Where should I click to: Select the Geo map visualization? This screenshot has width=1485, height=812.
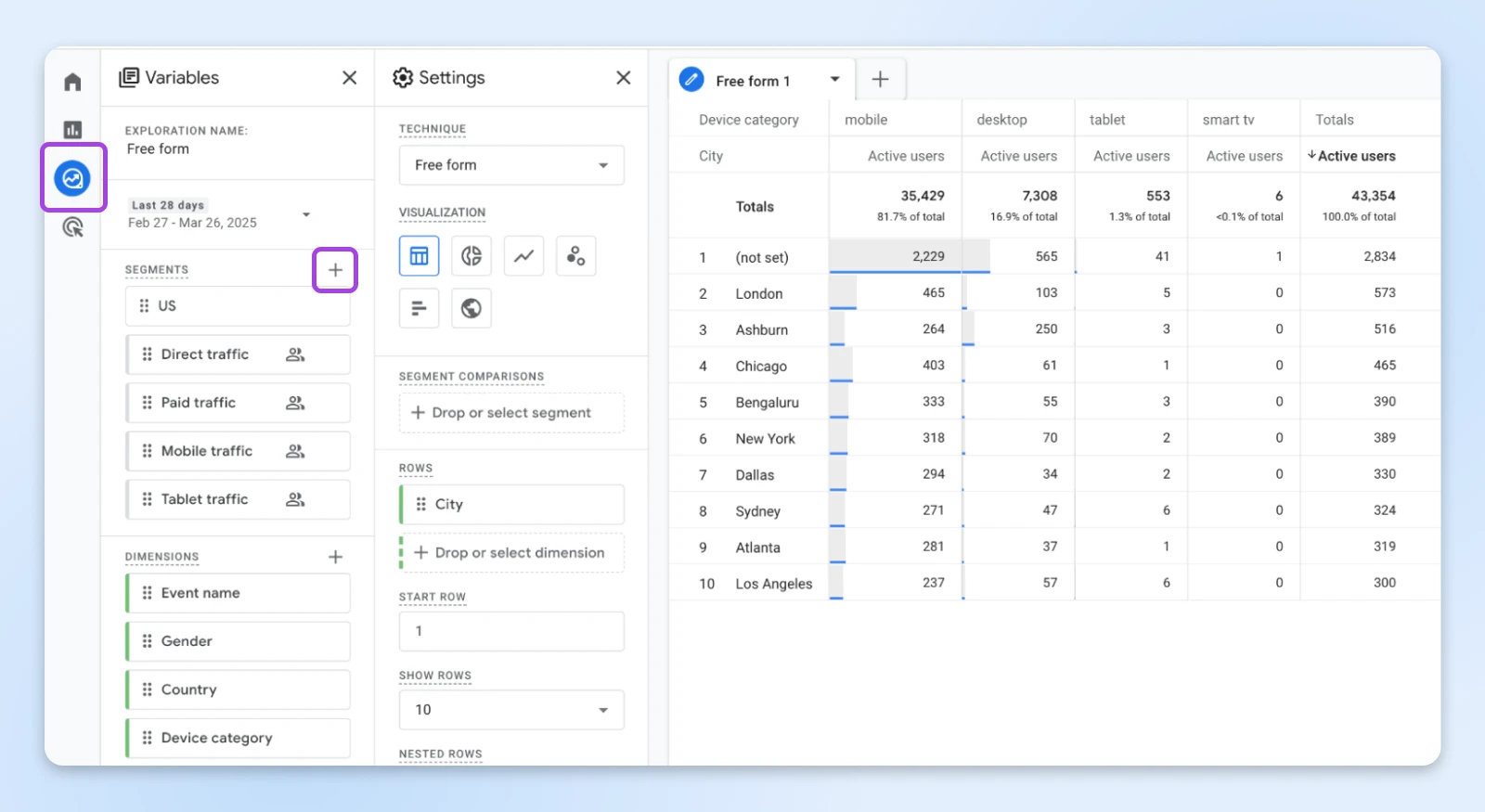coord(471,308)
